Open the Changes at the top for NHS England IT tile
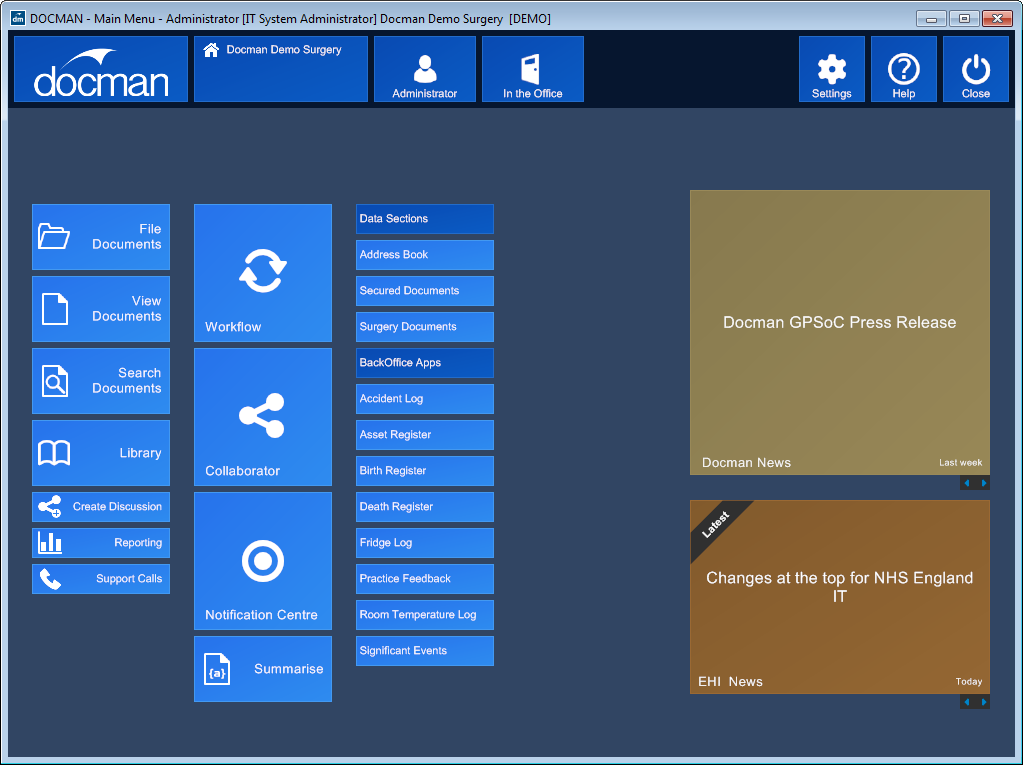The height and width of the screenshot is (765, 1023). click(840, 597)
